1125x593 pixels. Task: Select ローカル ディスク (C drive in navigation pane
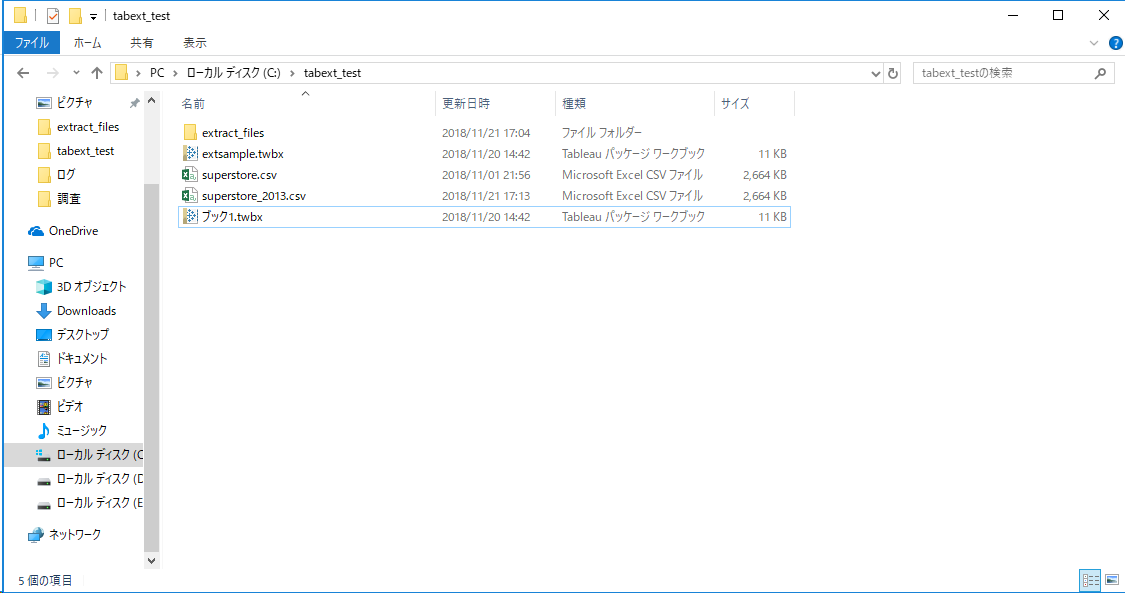pyautogui.click(x=99, y=455)
